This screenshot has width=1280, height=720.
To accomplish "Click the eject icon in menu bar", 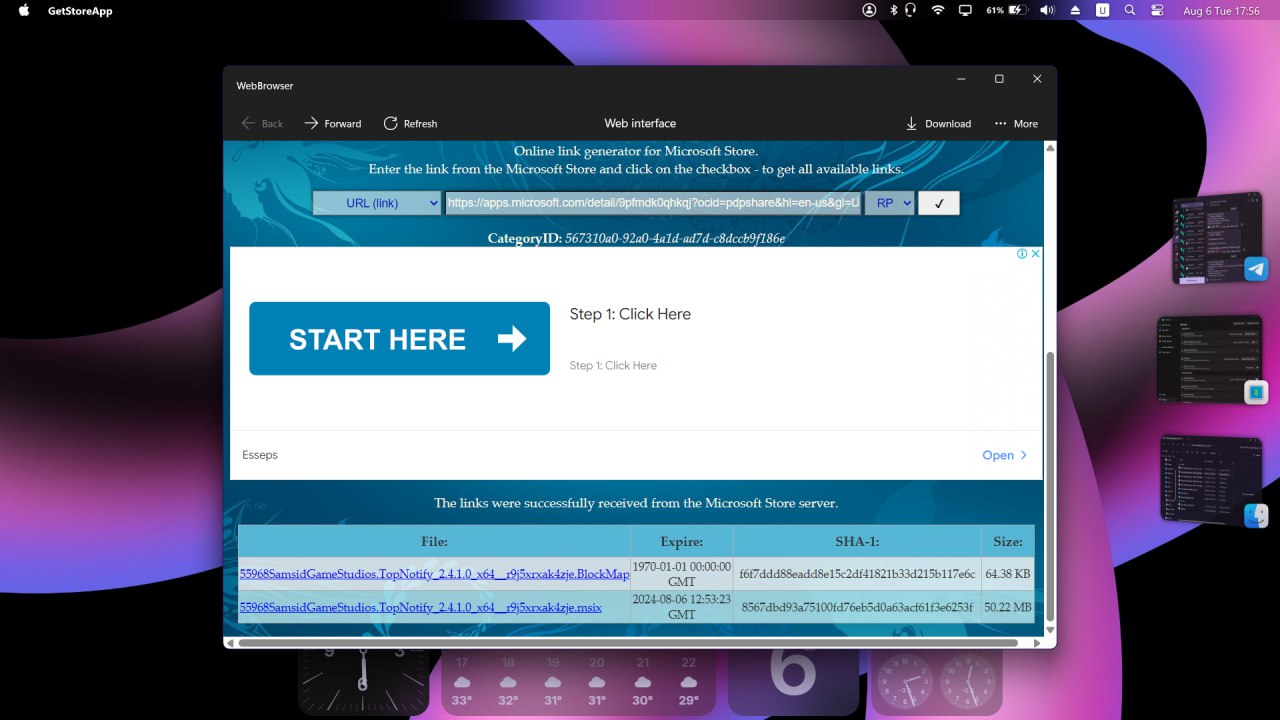I will 1076,10.
